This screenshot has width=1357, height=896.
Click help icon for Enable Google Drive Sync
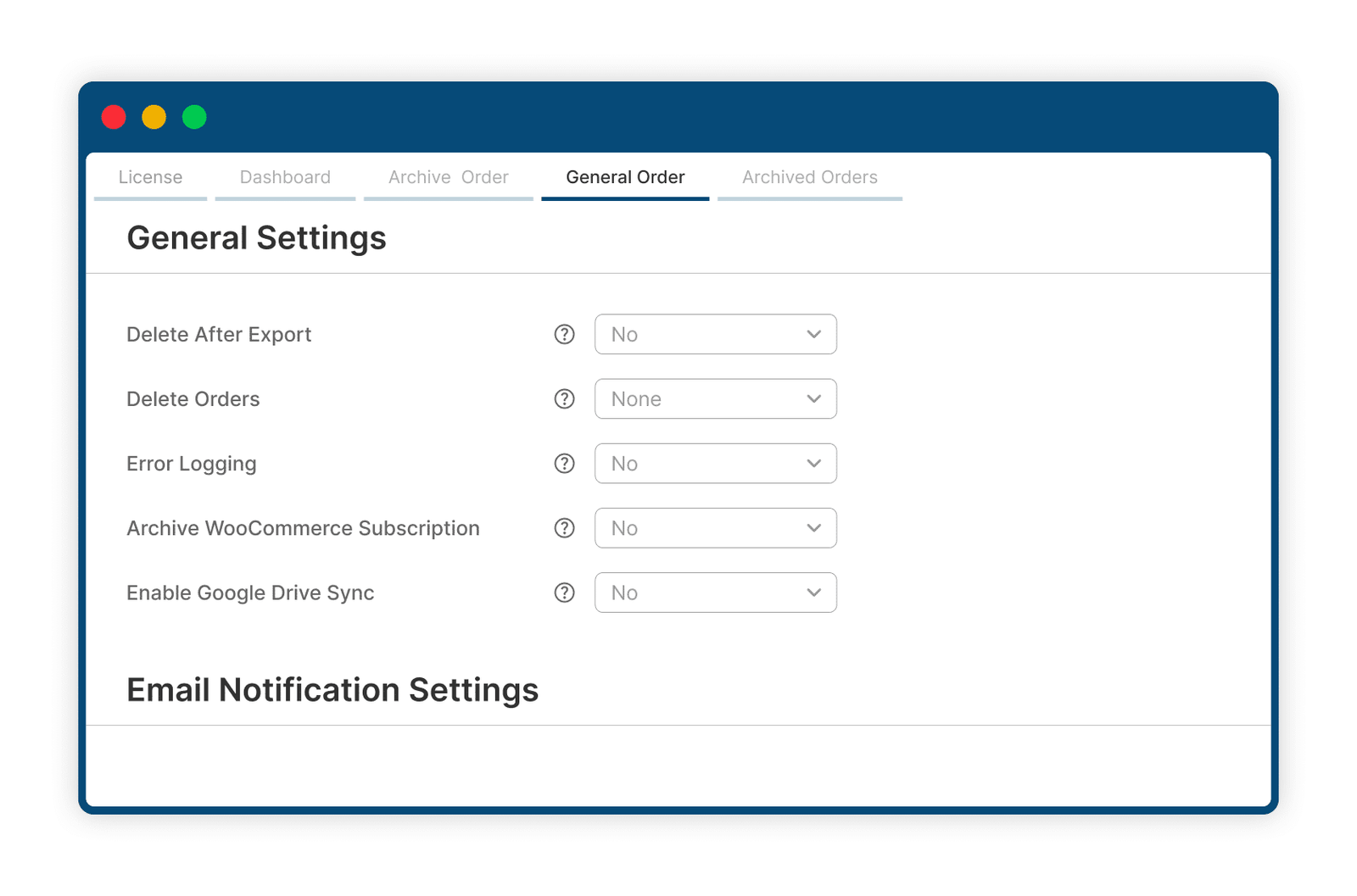(564, 593)
